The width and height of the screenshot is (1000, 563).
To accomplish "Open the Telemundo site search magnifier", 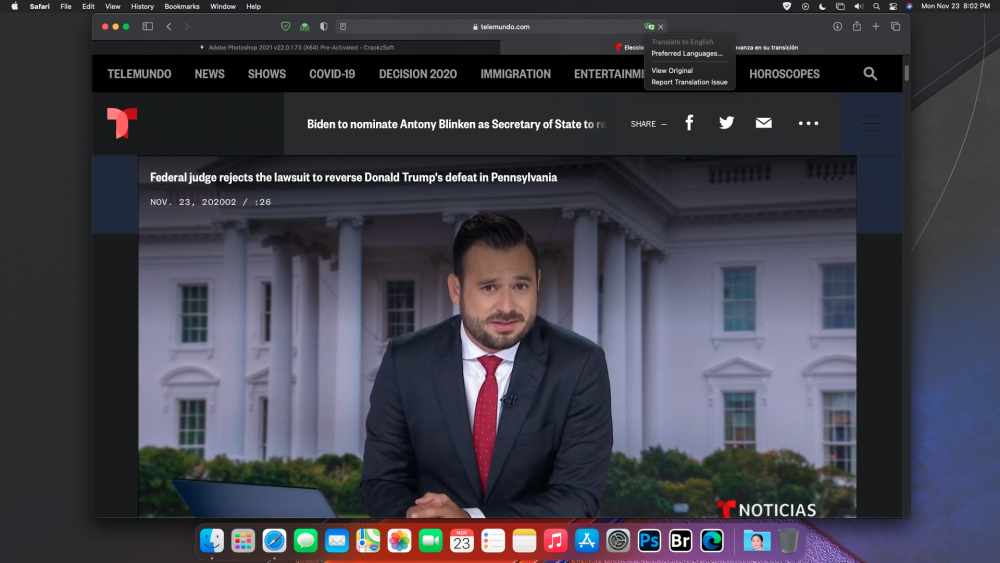I will pyautogui.click(x=871, y=74).
